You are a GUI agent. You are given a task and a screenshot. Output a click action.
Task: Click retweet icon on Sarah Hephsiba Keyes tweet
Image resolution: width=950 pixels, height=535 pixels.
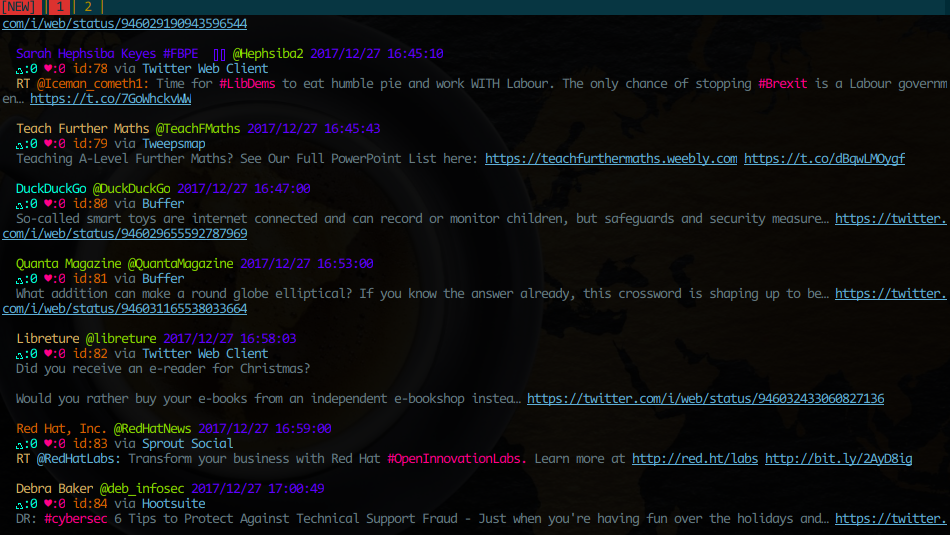20,69
